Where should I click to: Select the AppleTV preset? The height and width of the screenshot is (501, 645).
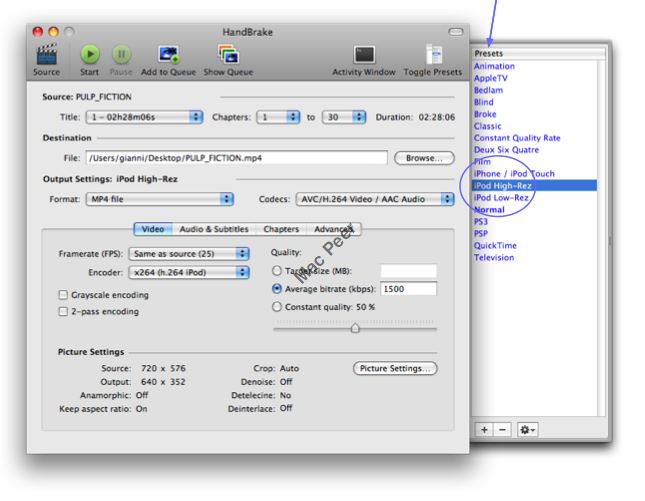(x=490, y=78)
